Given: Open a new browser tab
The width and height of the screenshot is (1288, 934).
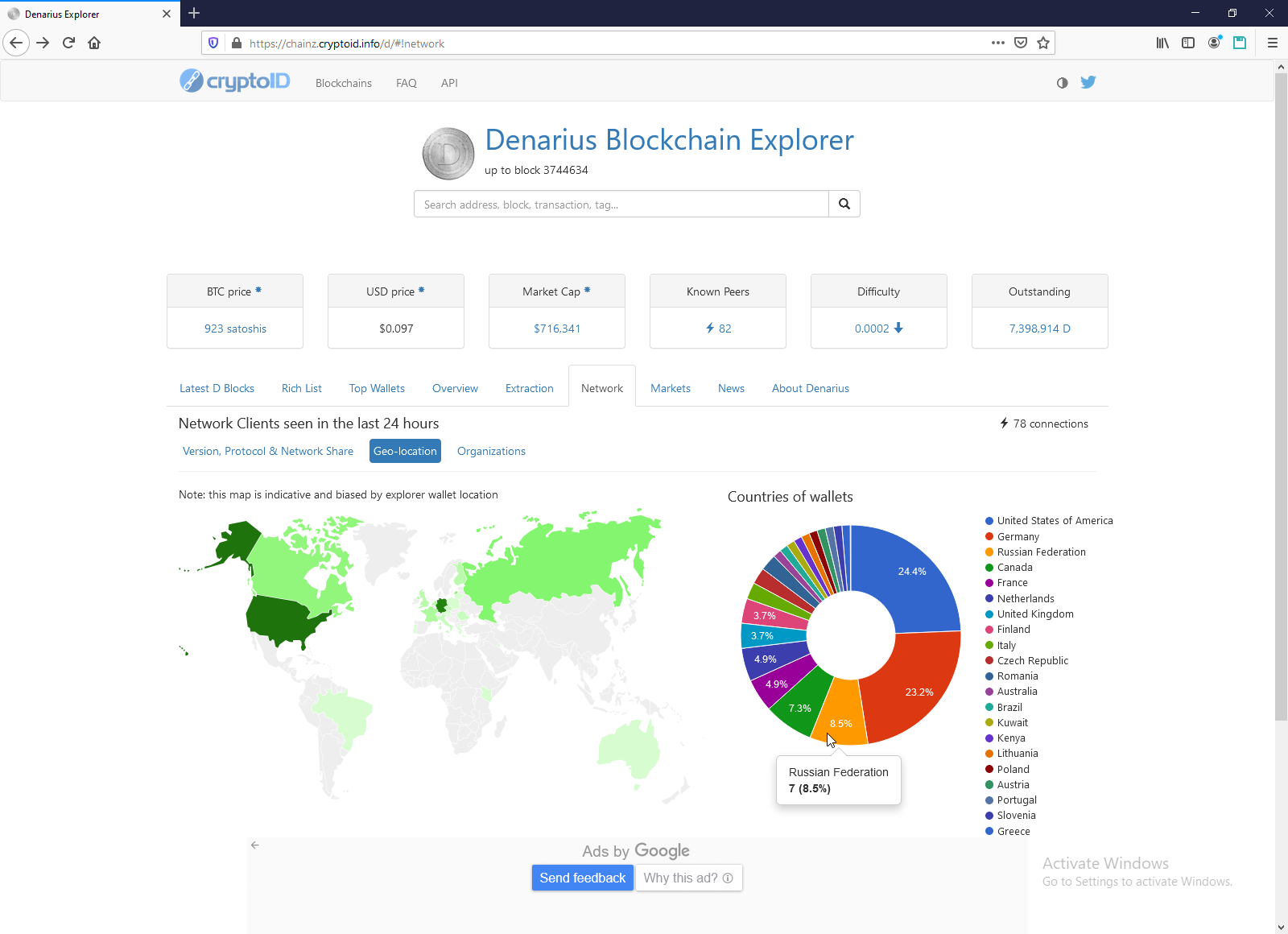Looking at the screenshot, I should 194,13.
